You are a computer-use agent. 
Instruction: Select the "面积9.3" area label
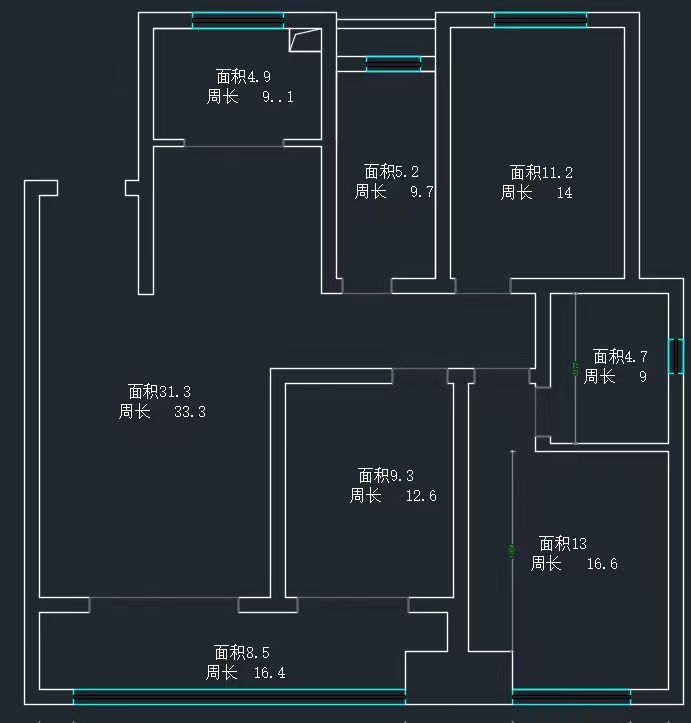[x=386, y=475]
